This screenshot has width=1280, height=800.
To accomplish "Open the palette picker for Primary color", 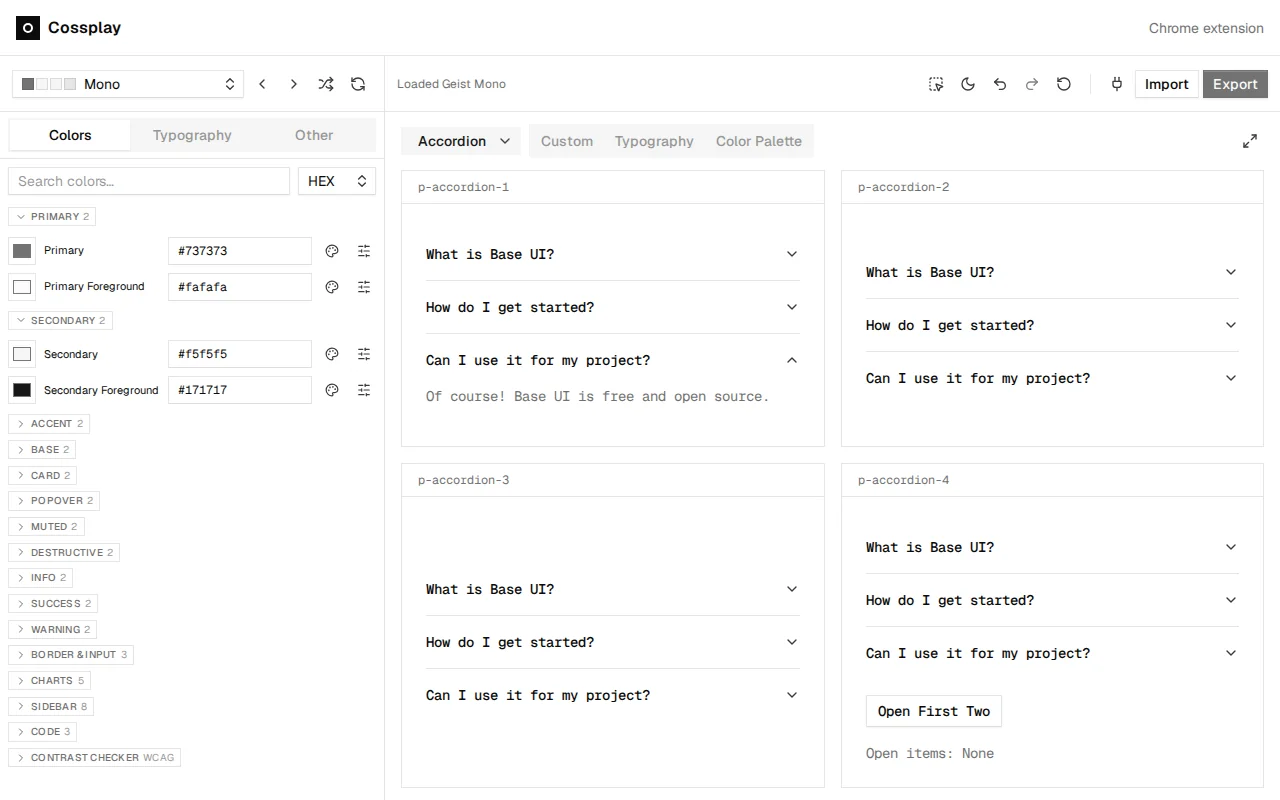I will point(332,251).
